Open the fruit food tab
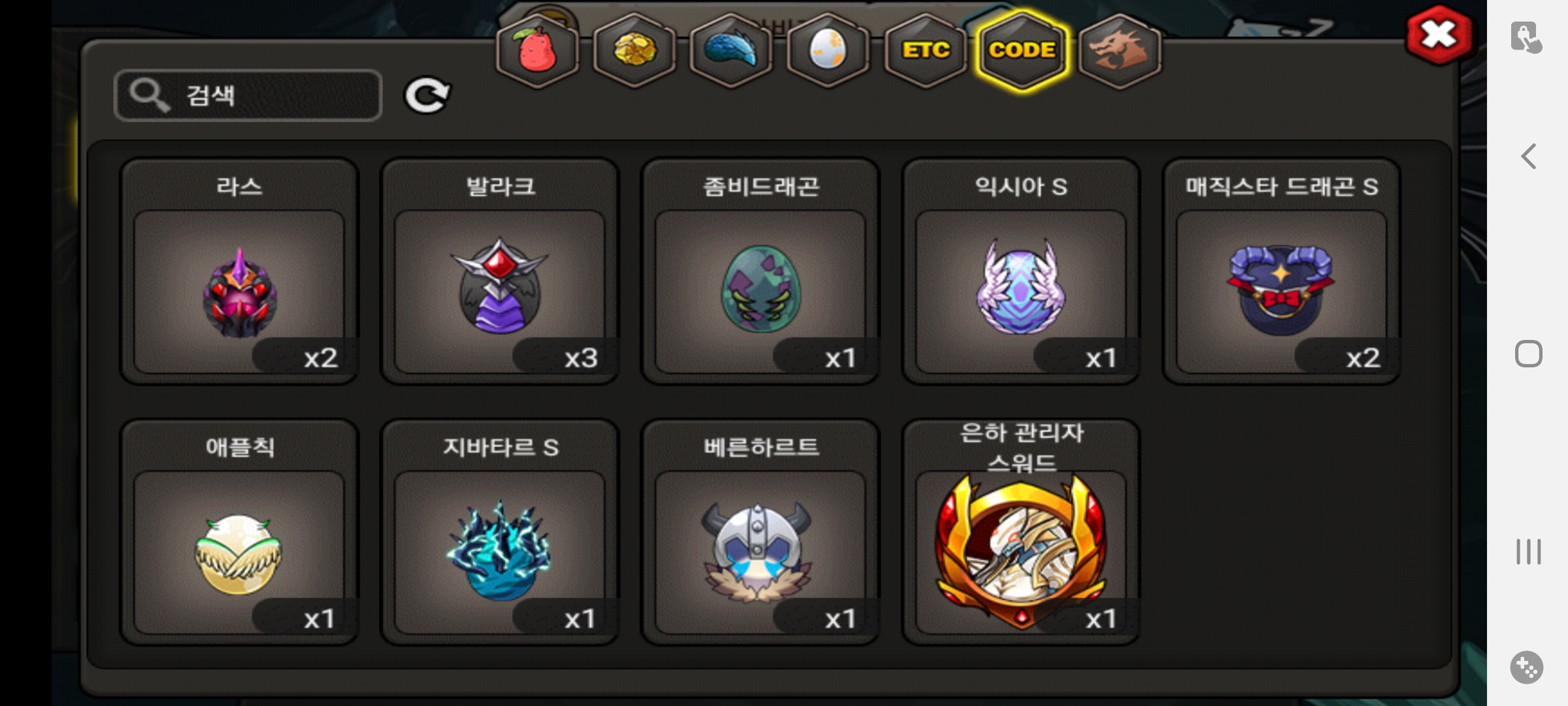The image size is (1568, 706). pos(537,50)
